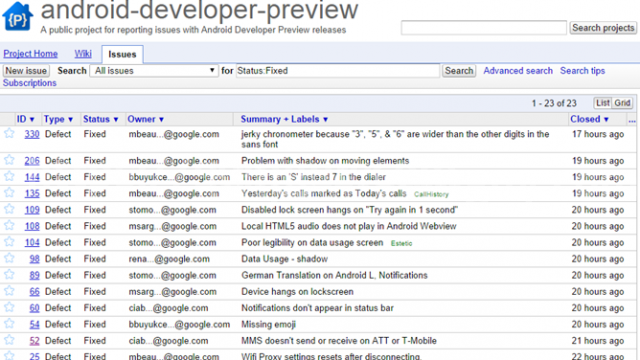Star issue 60 about notifications

point(9,307)
